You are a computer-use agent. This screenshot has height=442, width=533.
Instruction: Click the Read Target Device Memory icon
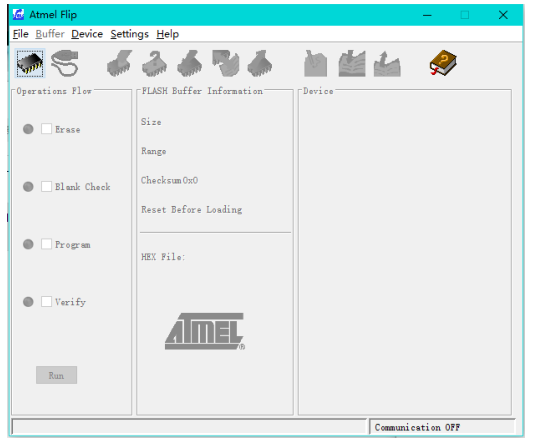[259, 63]
